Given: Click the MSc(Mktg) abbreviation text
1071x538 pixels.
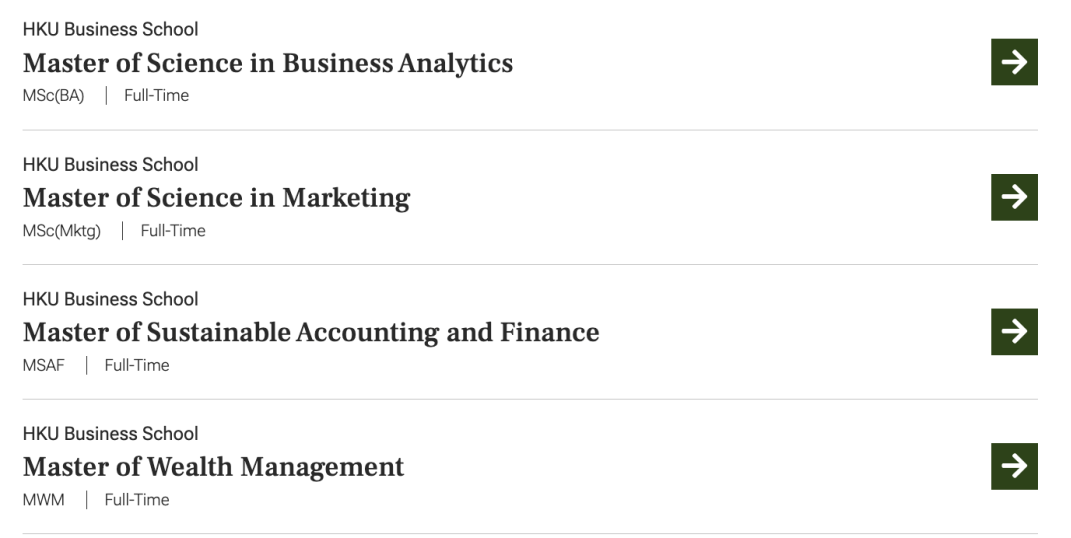Looking at the screenshot, I should coord(62,231).
